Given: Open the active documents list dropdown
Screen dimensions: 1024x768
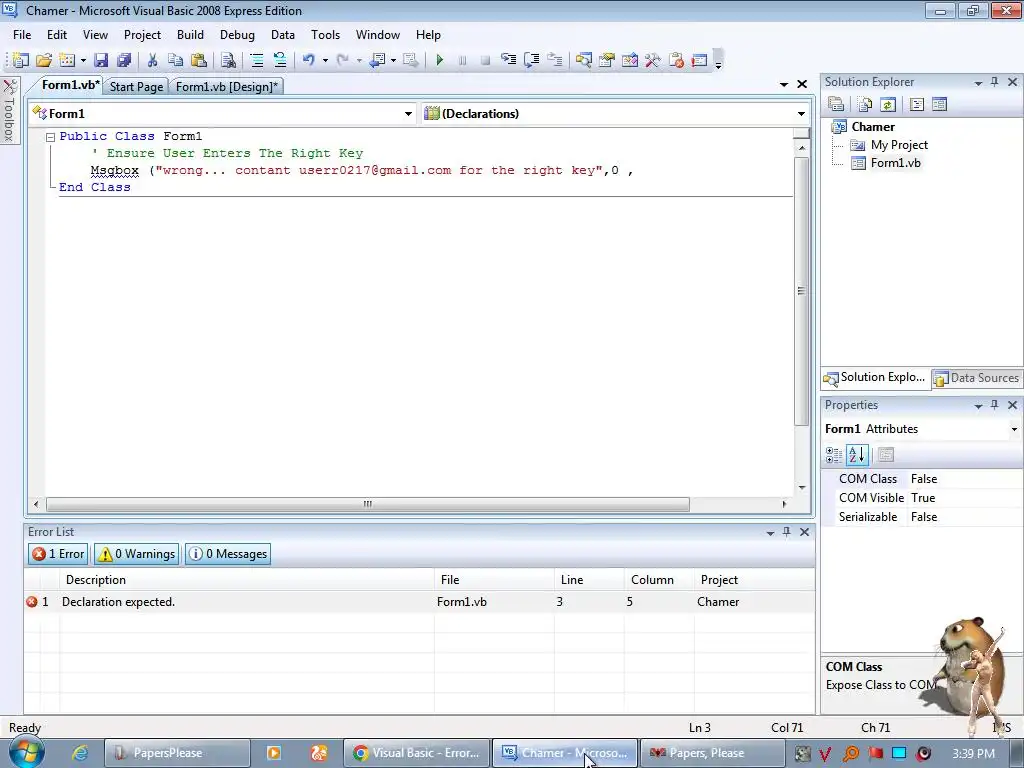Looking at the screenshot, I should pyautogui.click(x=784, y=84).
